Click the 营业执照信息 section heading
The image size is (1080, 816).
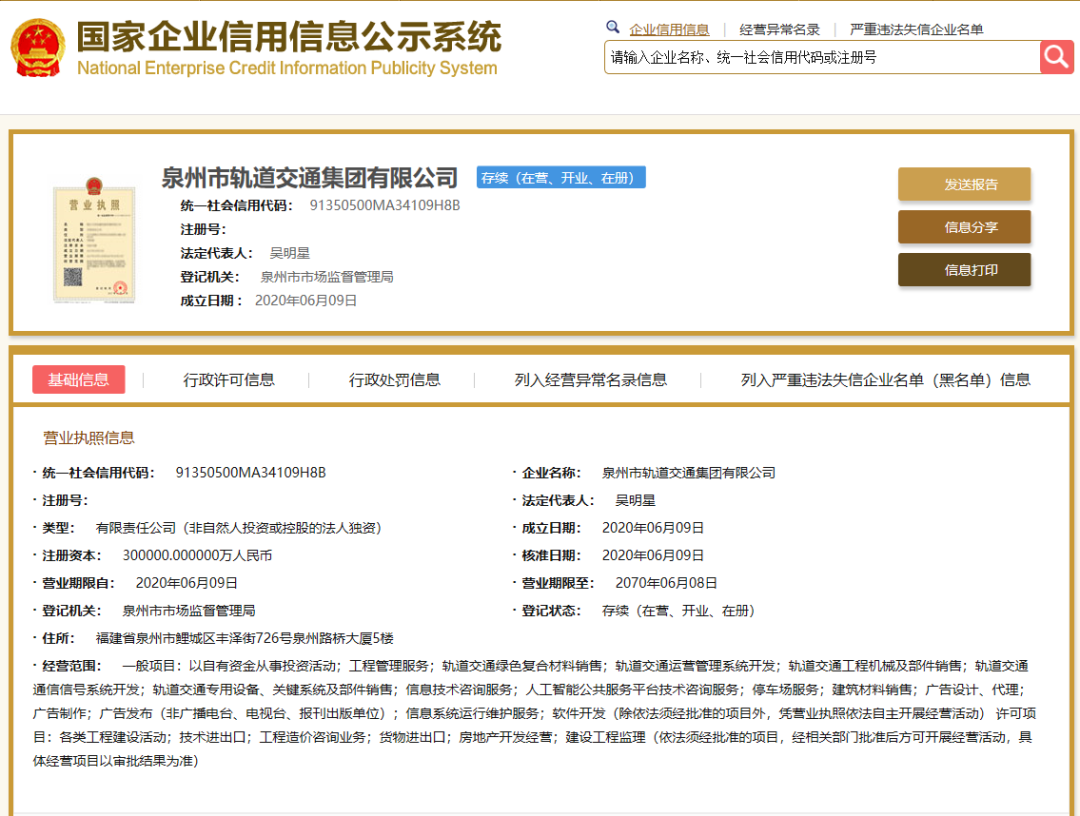(88, 438)
